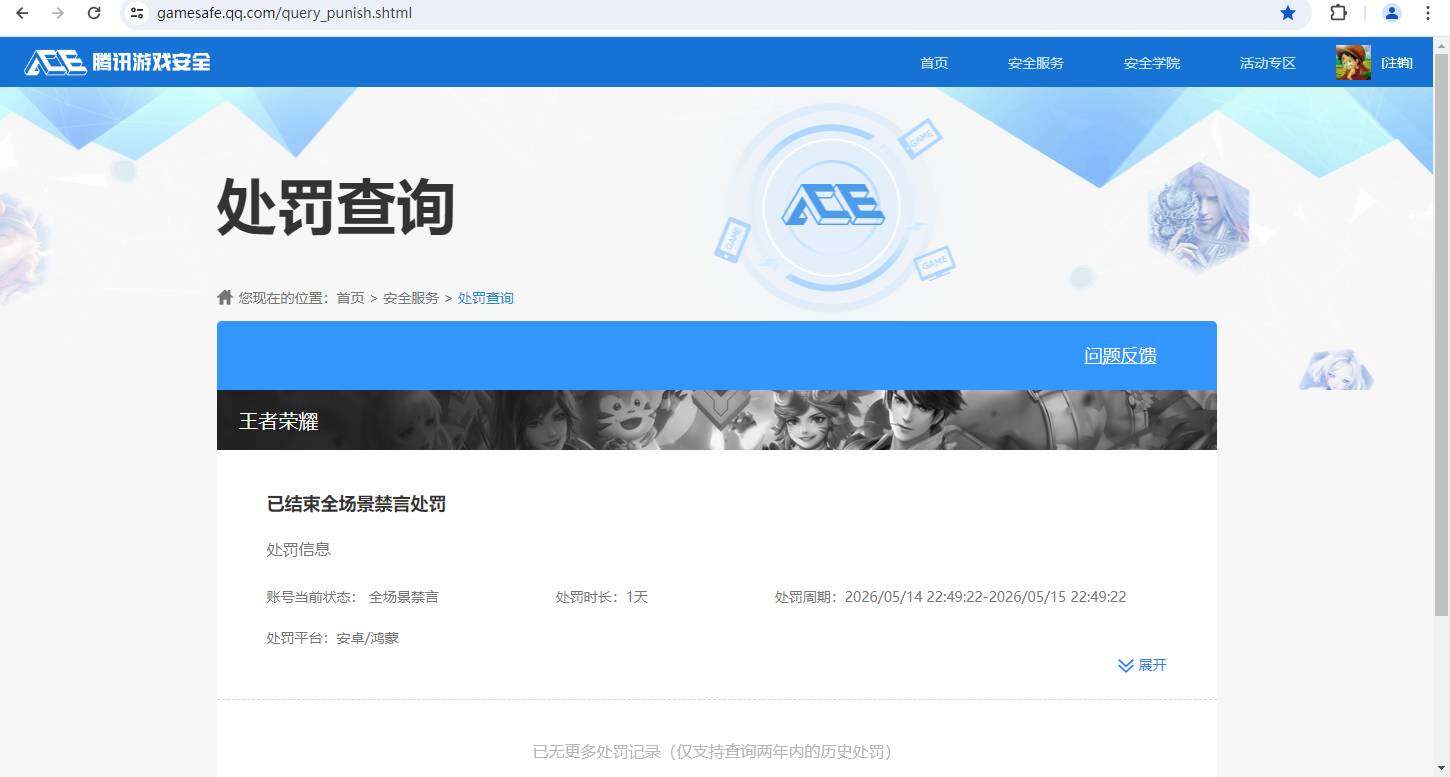Click the ACE 腾讯游戏安全 logo
This screenshot has width=1450, height=777.
pos(118,62)
